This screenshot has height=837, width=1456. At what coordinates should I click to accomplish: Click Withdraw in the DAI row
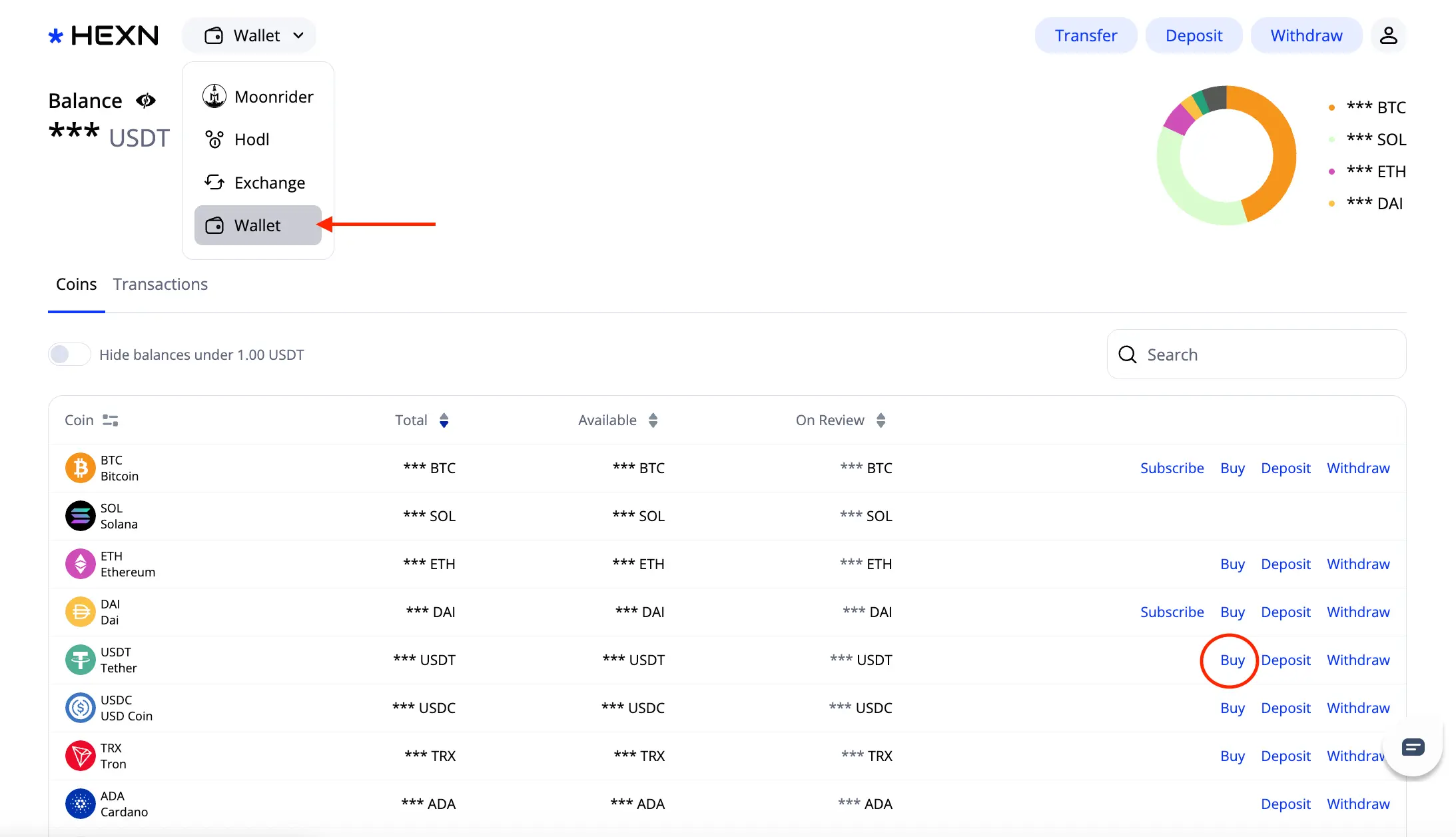point(1358,612)
